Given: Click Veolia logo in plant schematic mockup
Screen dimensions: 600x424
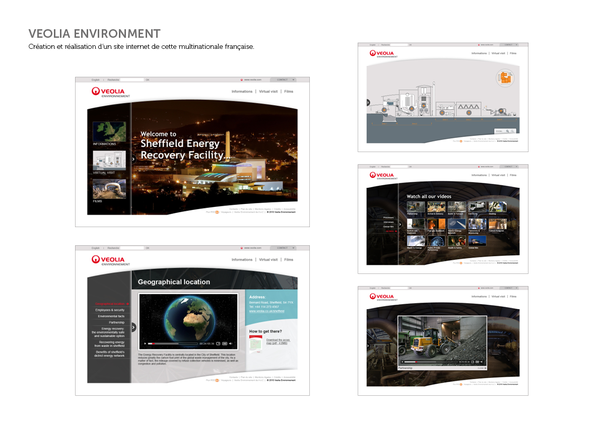Looking at the screenshot, I should (x=383, y=54).
